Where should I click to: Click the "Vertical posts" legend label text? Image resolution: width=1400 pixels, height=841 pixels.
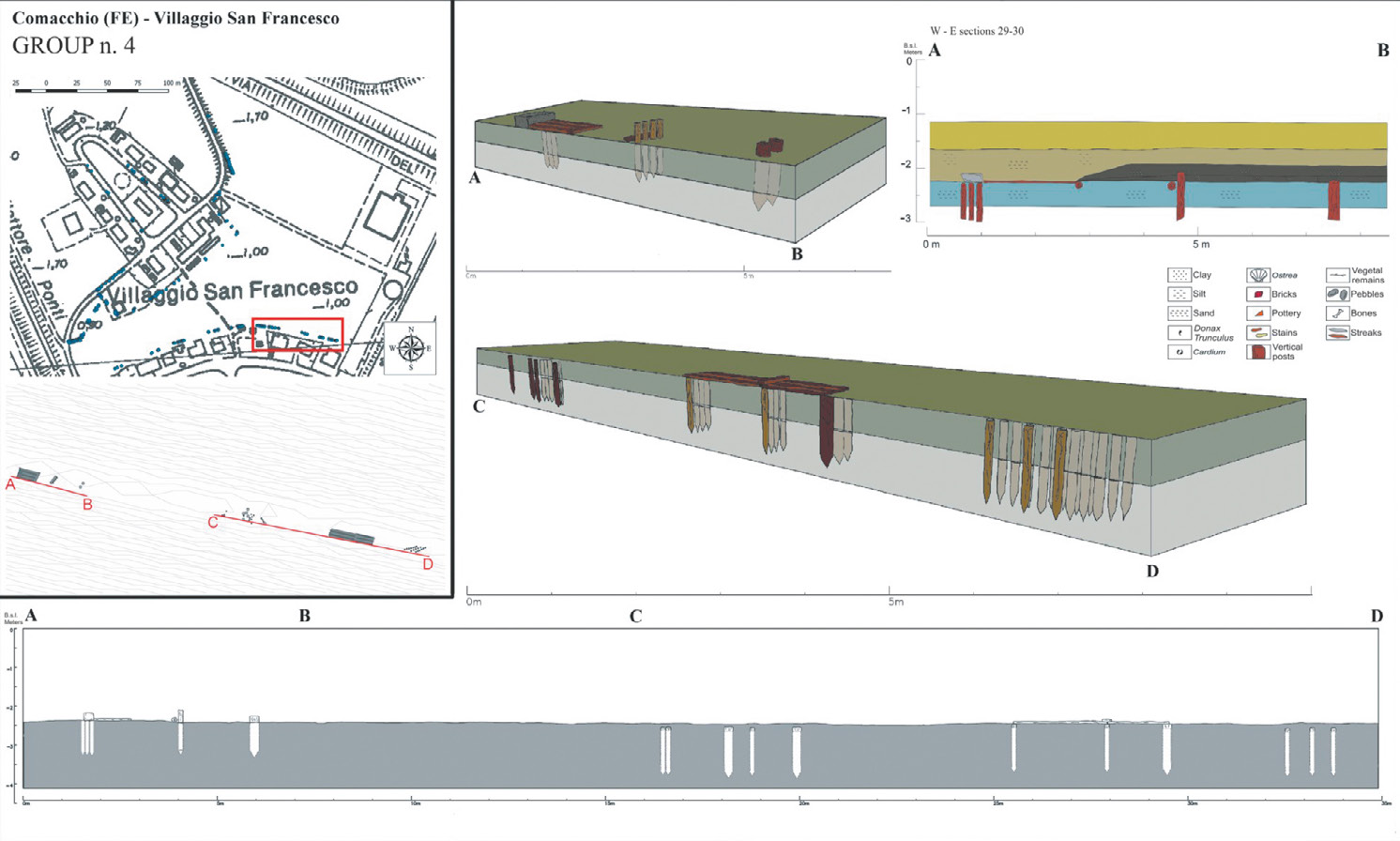1287,352
